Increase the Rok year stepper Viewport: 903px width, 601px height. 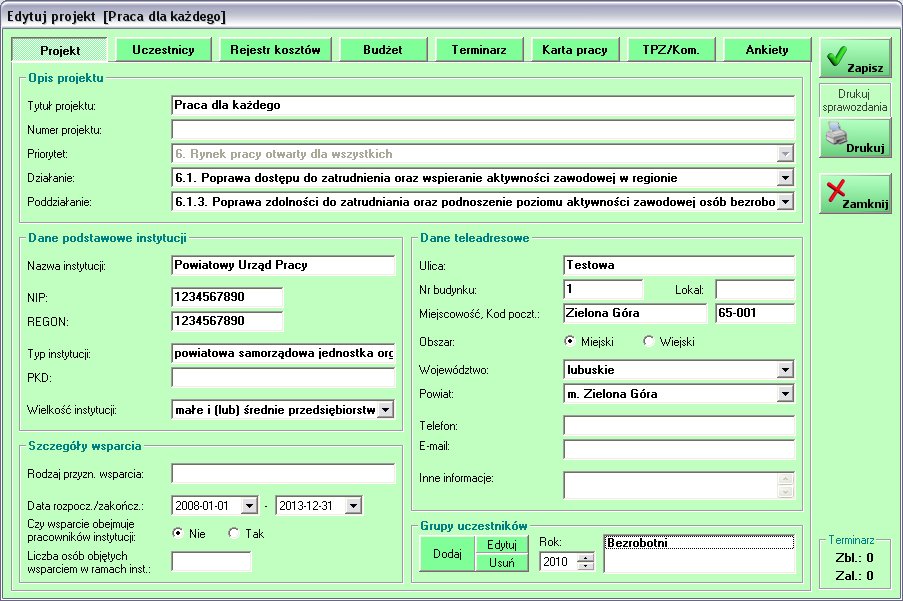(586, 557)
